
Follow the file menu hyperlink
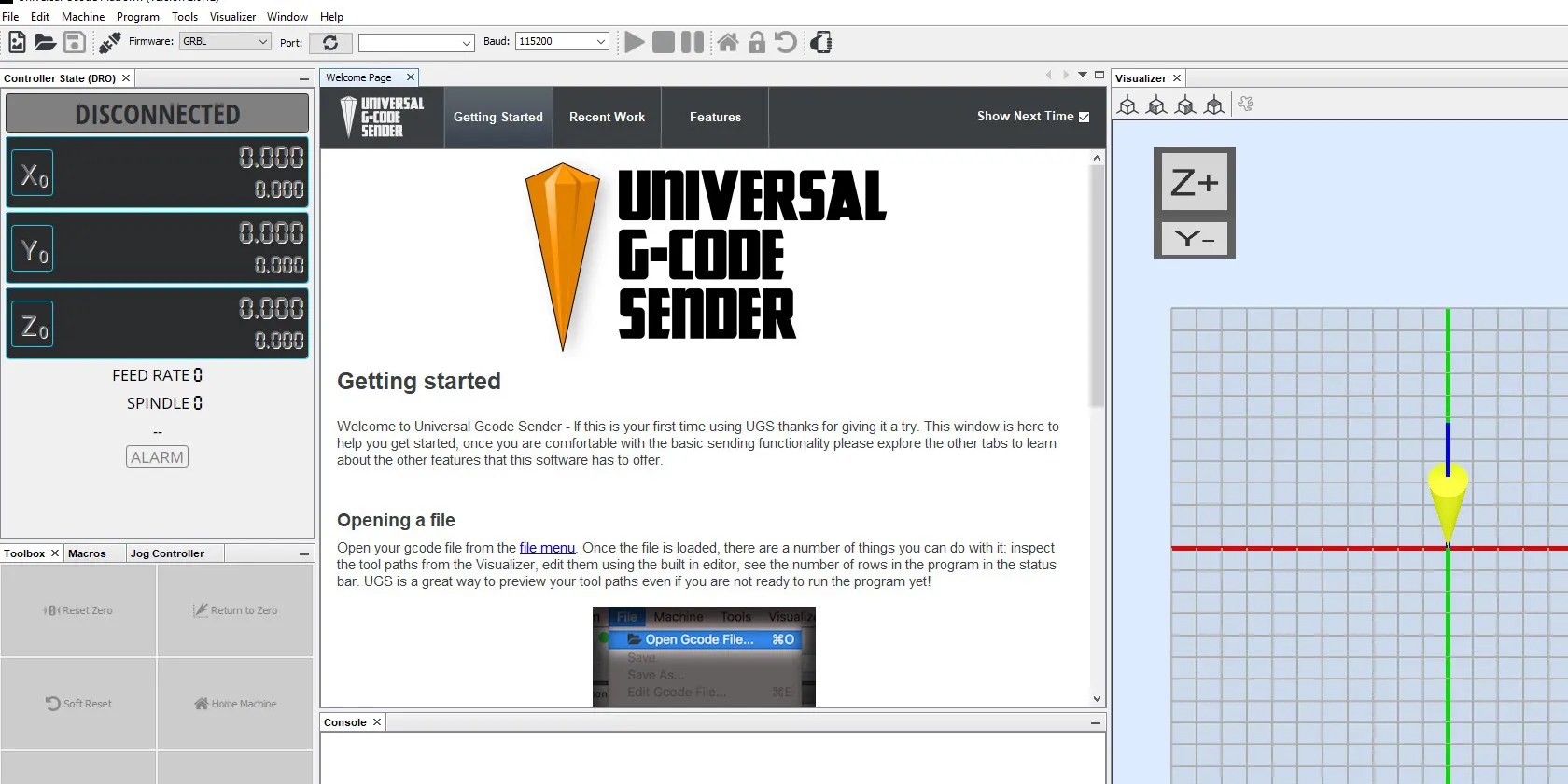click(x=547, y=548)
